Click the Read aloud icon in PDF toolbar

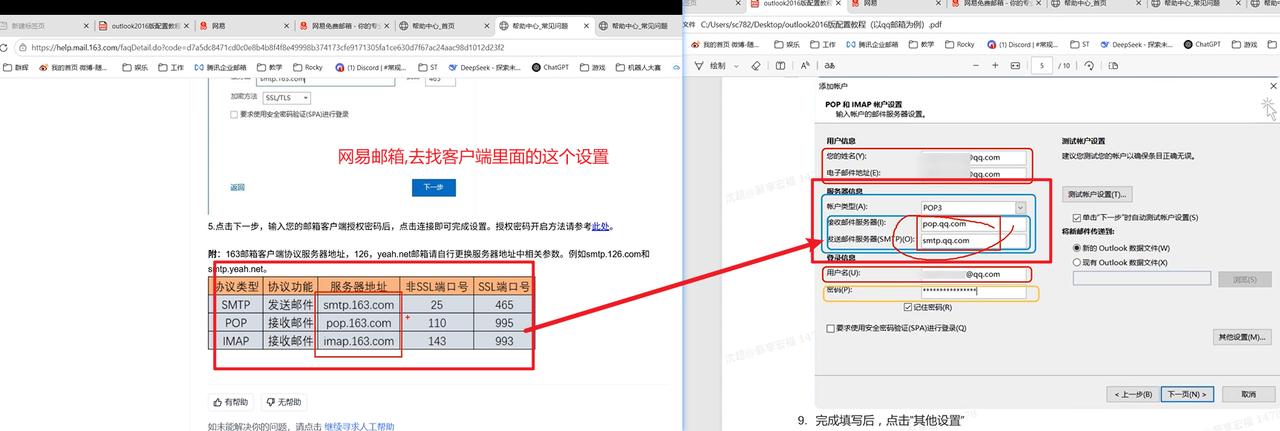[x=805, y=66]
